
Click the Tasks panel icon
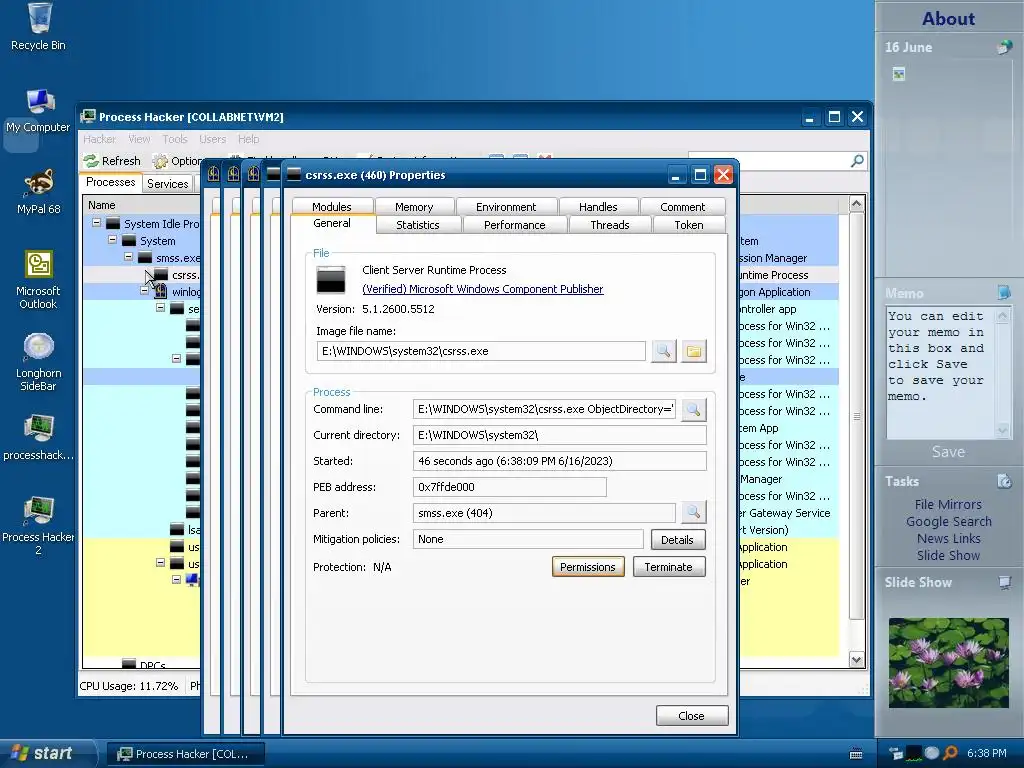(x=1004, y=481)
